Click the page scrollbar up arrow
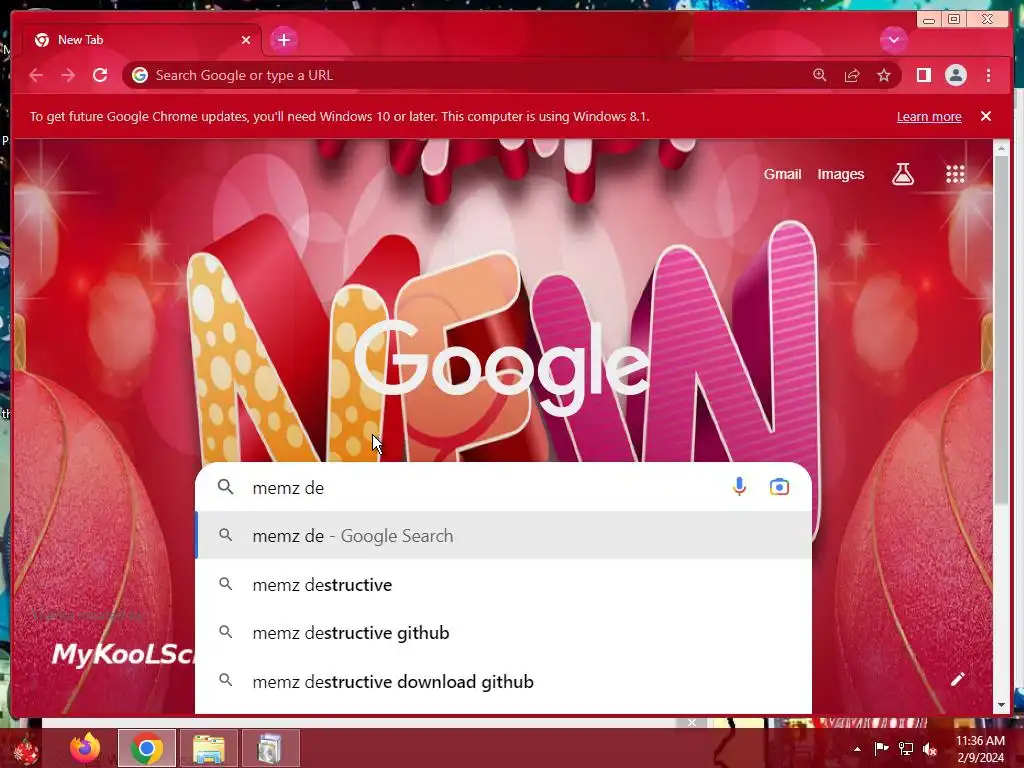The image size is (1024, 768). [1001, 149]
